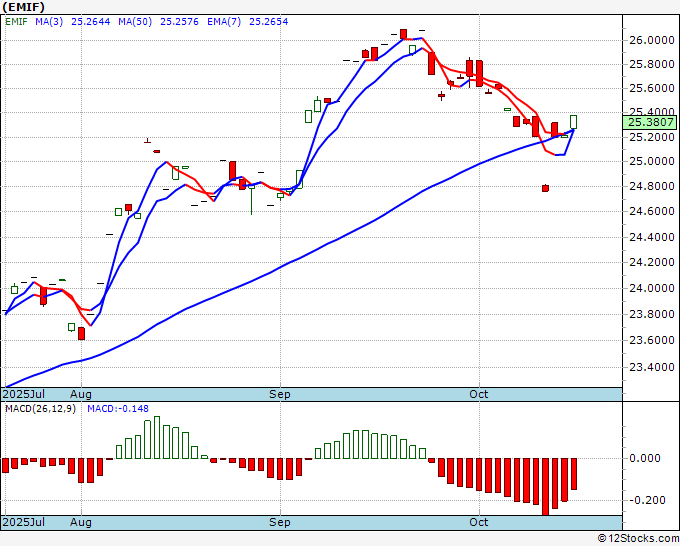Click Oct on the MACD date axis
This screenshot has height=546, width=680.
point(479,522)
